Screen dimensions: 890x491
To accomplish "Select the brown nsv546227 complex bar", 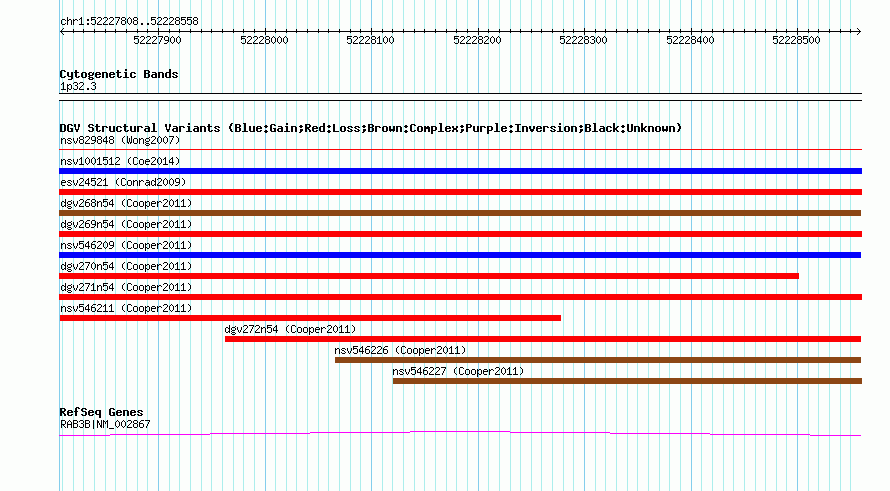I will pyautogui.click(x=627, y=381).
